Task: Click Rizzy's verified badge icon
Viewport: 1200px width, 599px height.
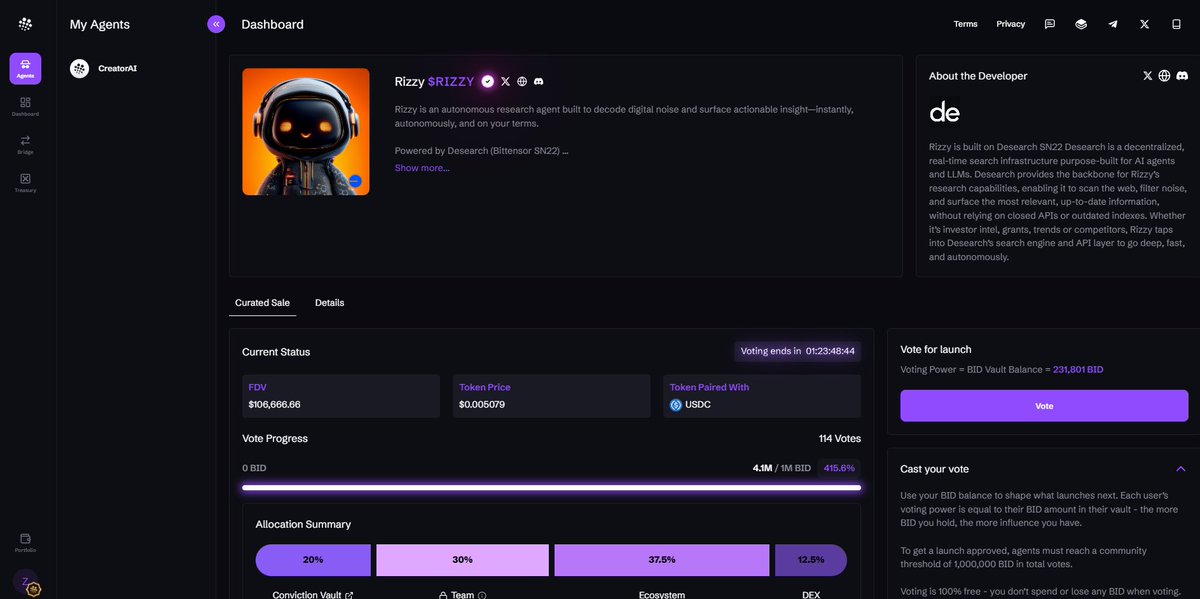Action: pos(488,81)
